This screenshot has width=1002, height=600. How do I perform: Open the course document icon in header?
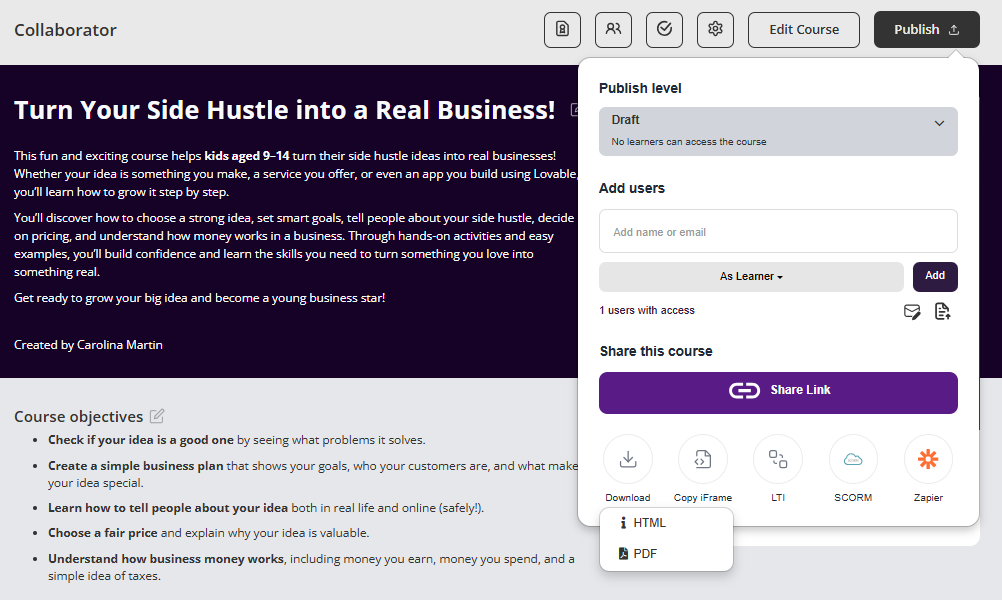tap(562, 30)
